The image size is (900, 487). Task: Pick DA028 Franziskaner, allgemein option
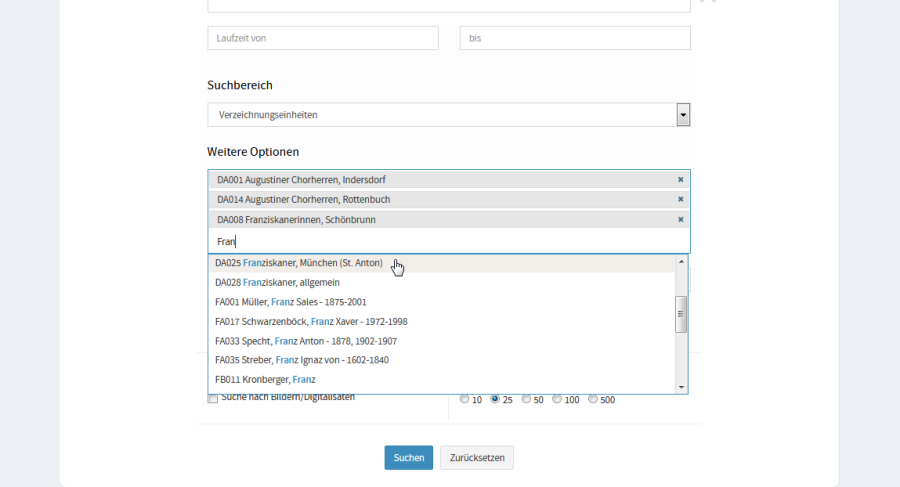click(277, 283)
